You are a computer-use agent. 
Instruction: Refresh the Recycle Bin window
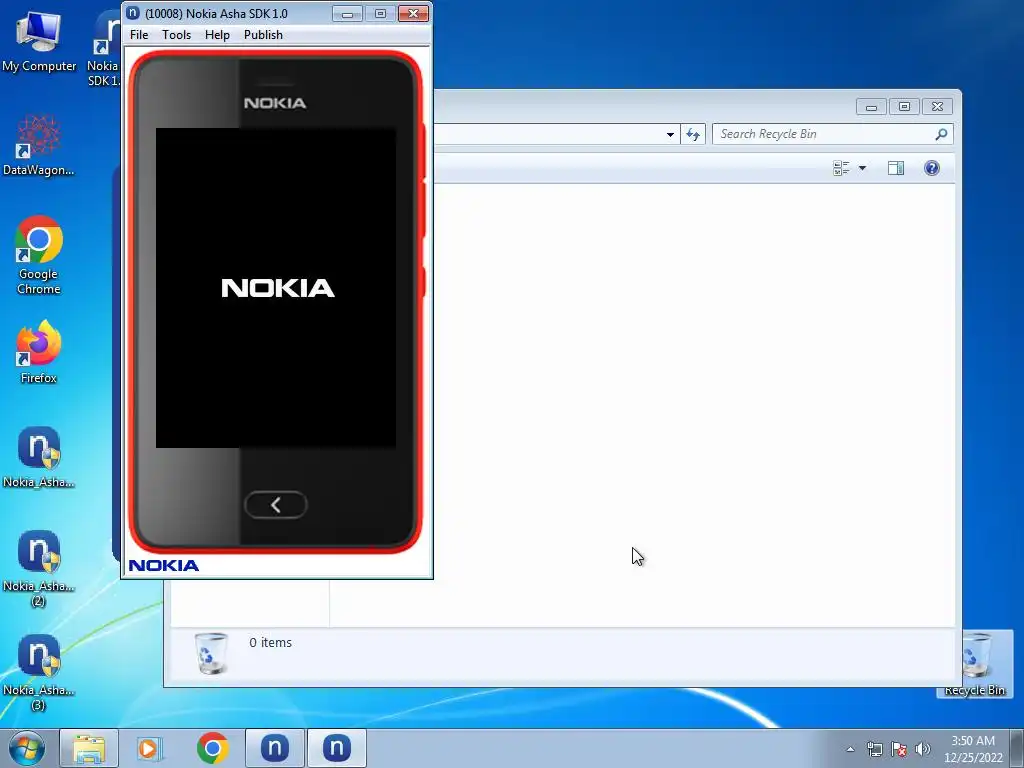pyautogui.click(x=693, y=135)
